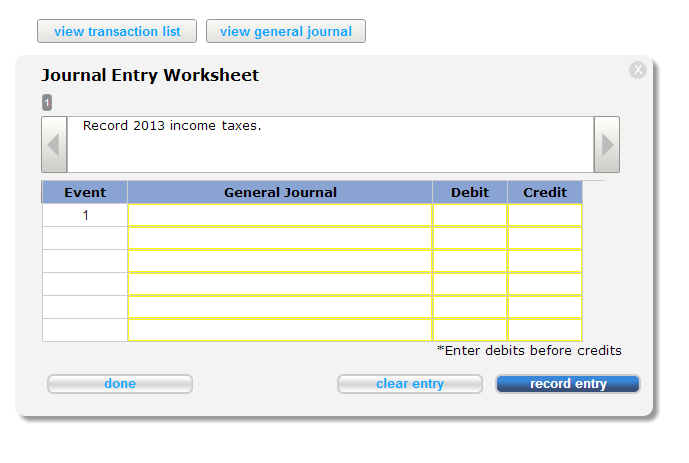Click the clear entry button
The height and width of the screenshot is (463, 689).
(410, 383)
